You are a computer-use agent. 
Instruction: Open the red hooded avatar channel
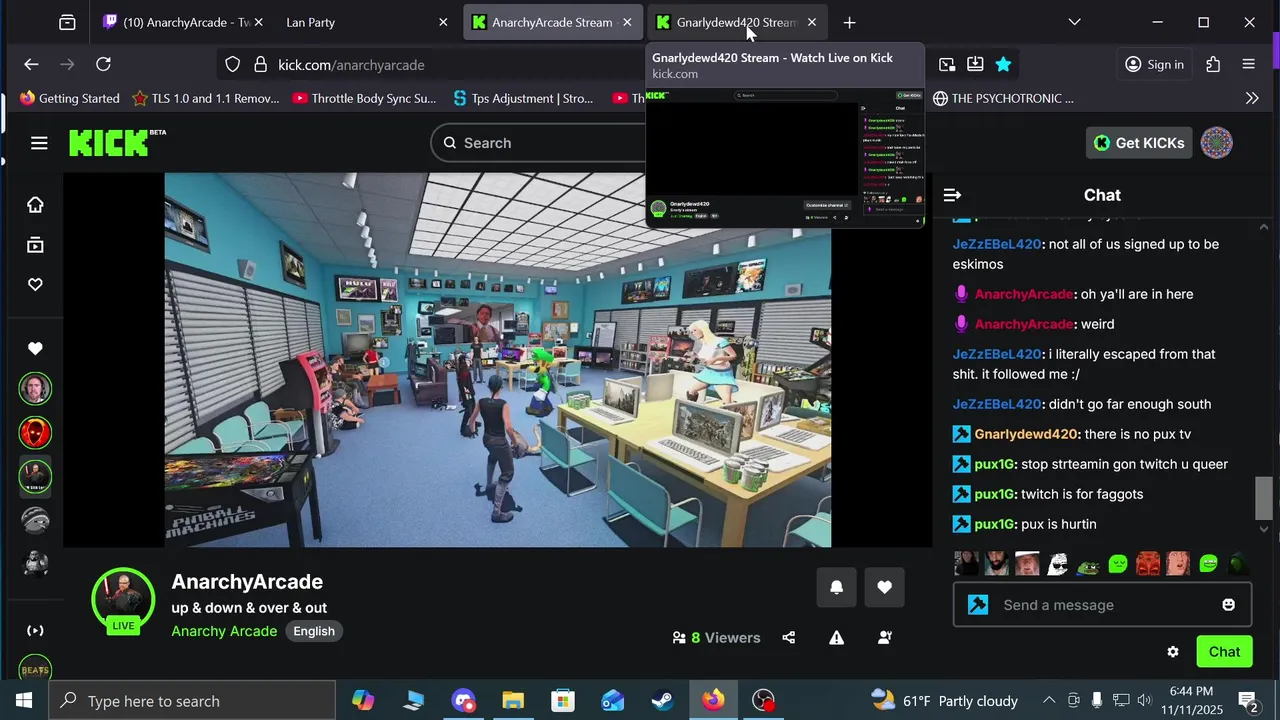coord(35,433)
